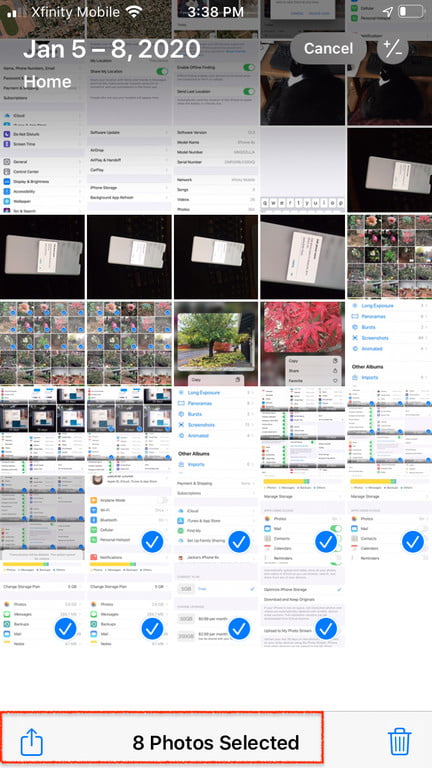Deselect the Optimize iPhone Storage screenshot checkmark
Screen dimensions: 432x768
point(326,628)
